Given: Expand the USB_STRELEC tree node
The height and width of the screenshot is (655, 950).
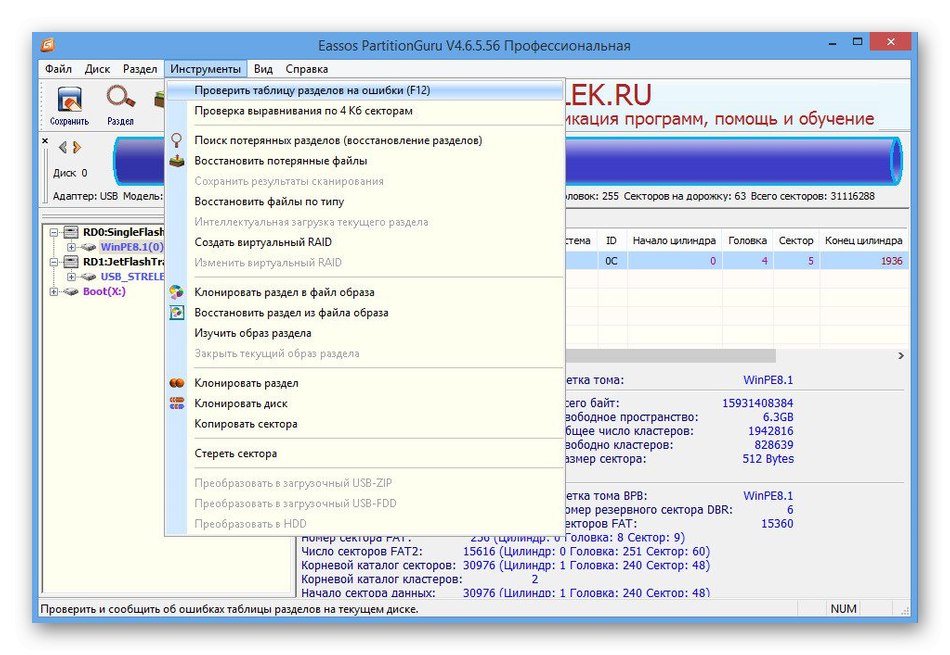Looking at the screenshot, I should click(71, 277).
